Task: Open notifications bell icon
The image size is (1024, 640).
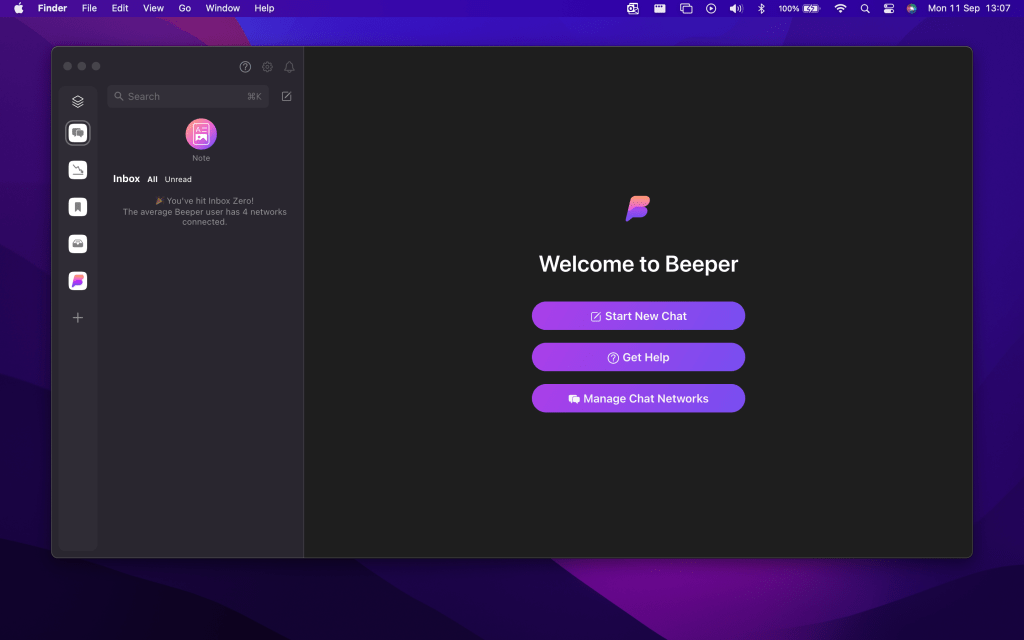Action: pyautogui.click(x=289, y=67)
